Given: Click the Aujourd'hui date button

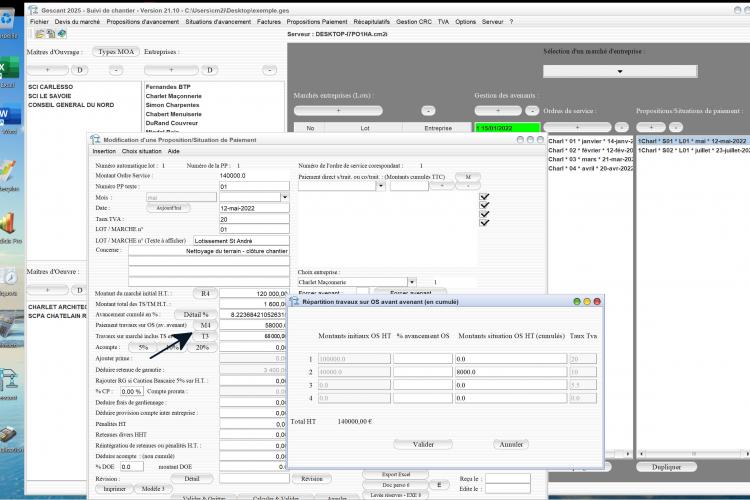Looking at the screenshot, I should click(169, 208).
